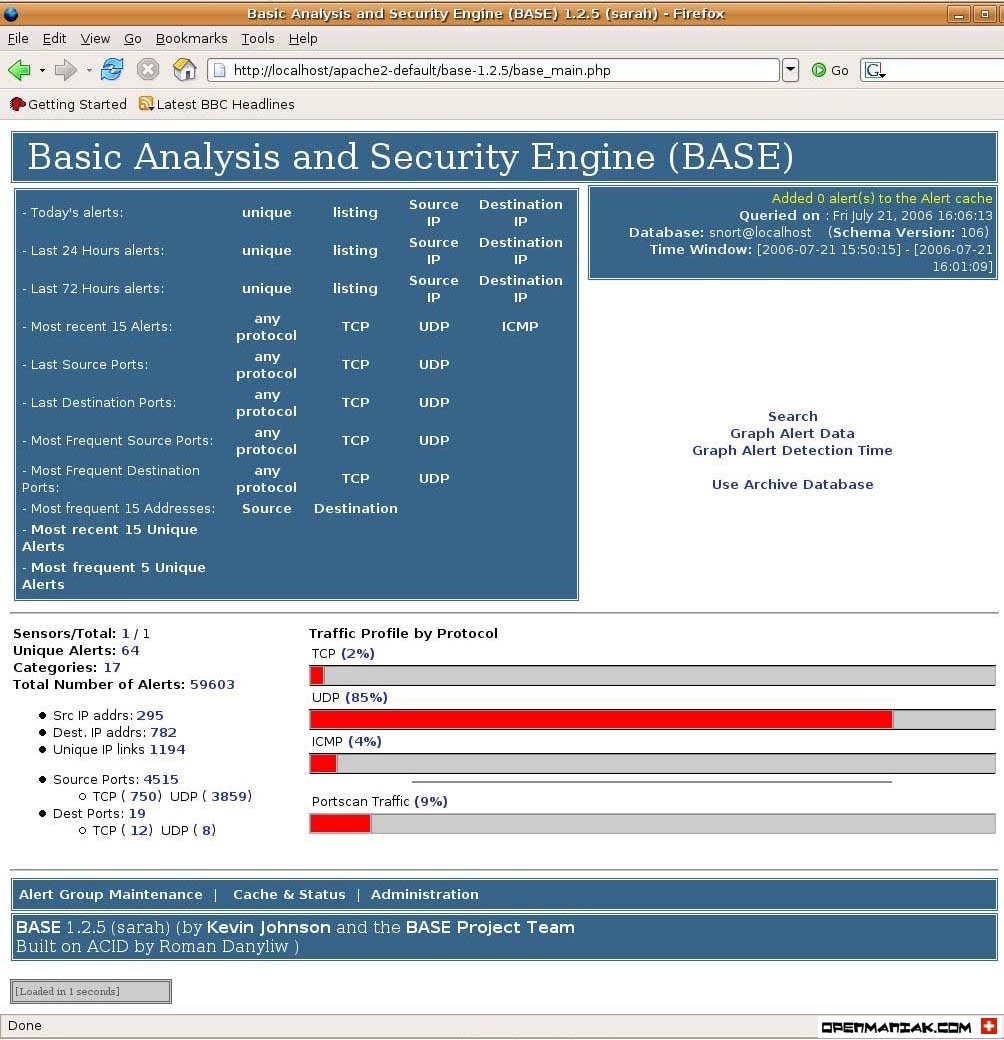The width and height of the screenshot is (1004, 1040).
Task: Click the Search link
Action: (x=792, y=417)
